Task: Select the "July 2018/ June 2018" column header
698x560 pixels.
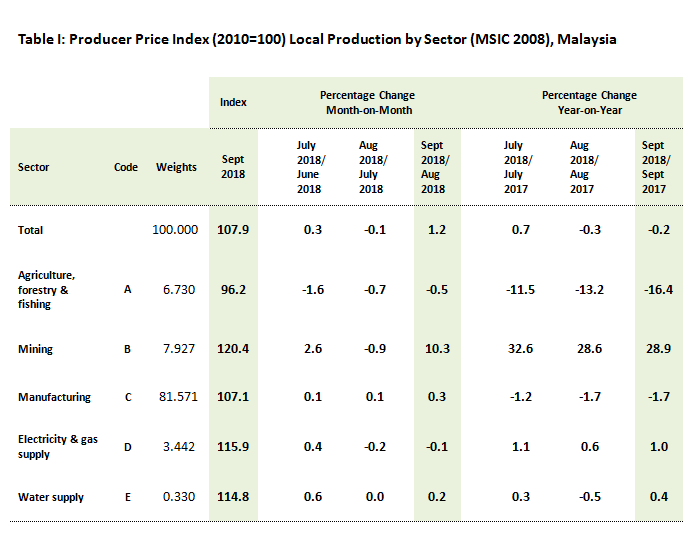Action: [x=308, y=167]
